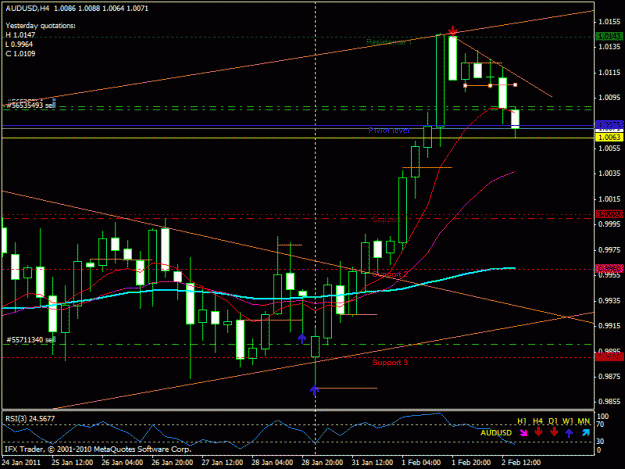Image resolution: width=625 pixels, height=469 pixels.
Task: Click the 24 Jan 2011 time axis label
Action: click(21, 463)
